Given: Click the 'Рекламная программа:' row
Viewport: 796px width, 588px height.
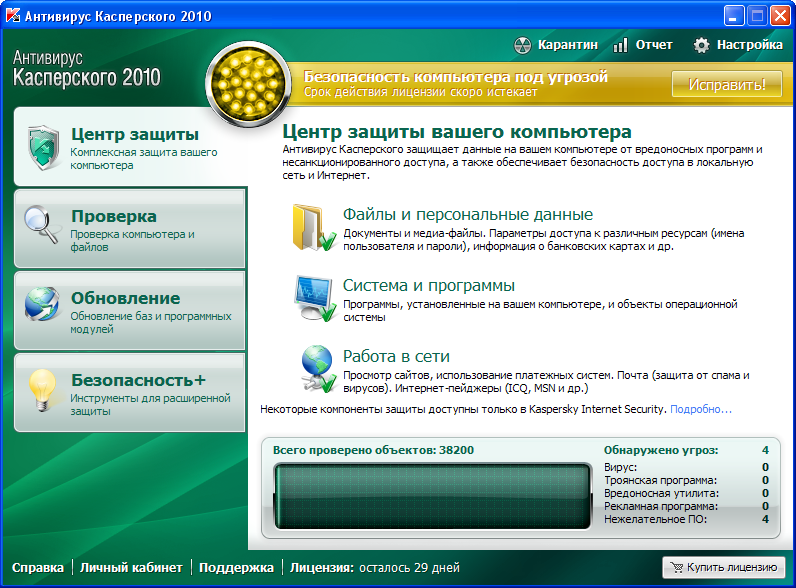Looking at the screenshot, I should [x=686, y=506].
